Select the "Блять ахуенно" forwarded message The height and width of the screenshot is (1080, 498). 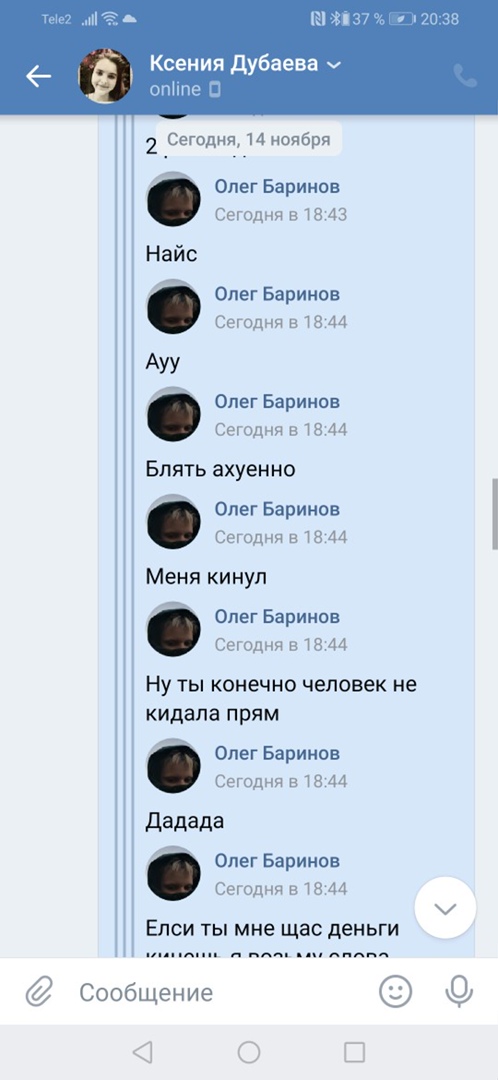pos(220,470)
